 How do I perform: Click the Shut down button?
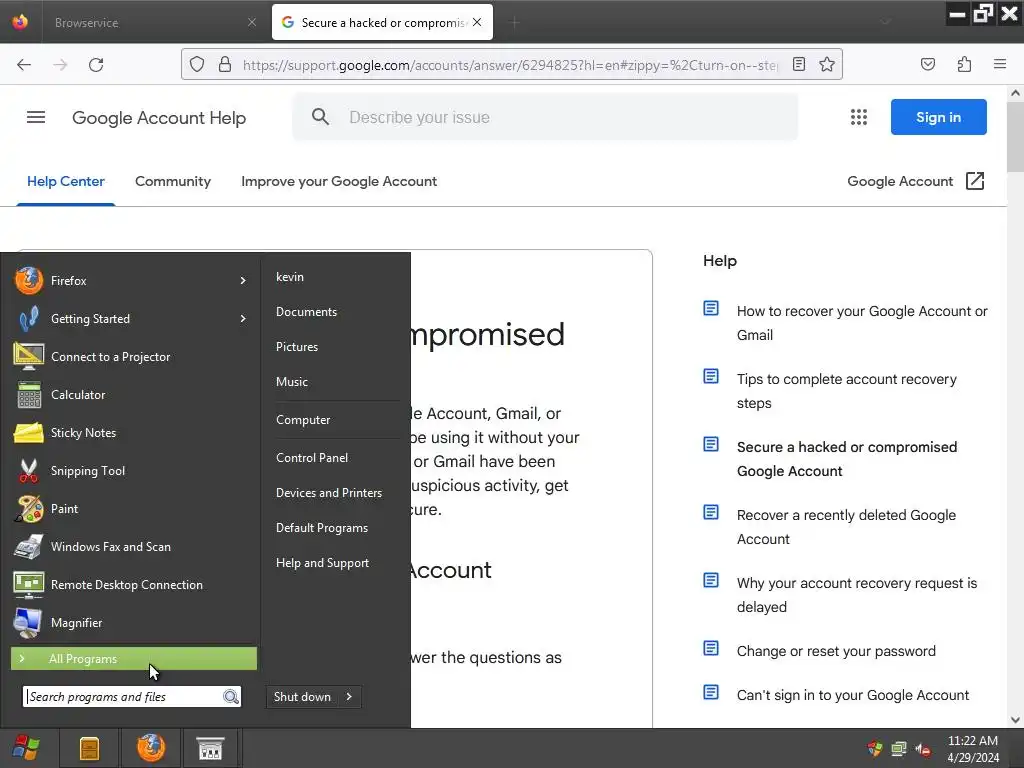(x=302, y=697)
